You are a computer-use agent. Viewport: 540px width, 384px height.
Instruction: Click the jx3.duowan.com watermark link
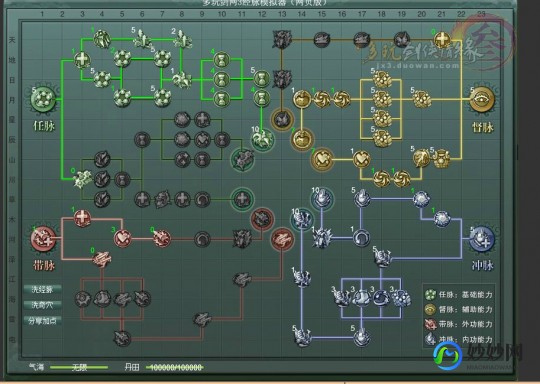(x=413, y=65)
